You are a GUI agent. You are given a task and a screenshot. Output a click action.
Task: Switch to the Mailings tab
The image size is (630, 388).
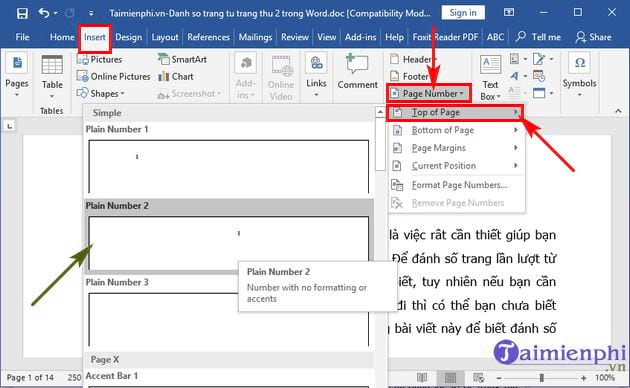255,37
